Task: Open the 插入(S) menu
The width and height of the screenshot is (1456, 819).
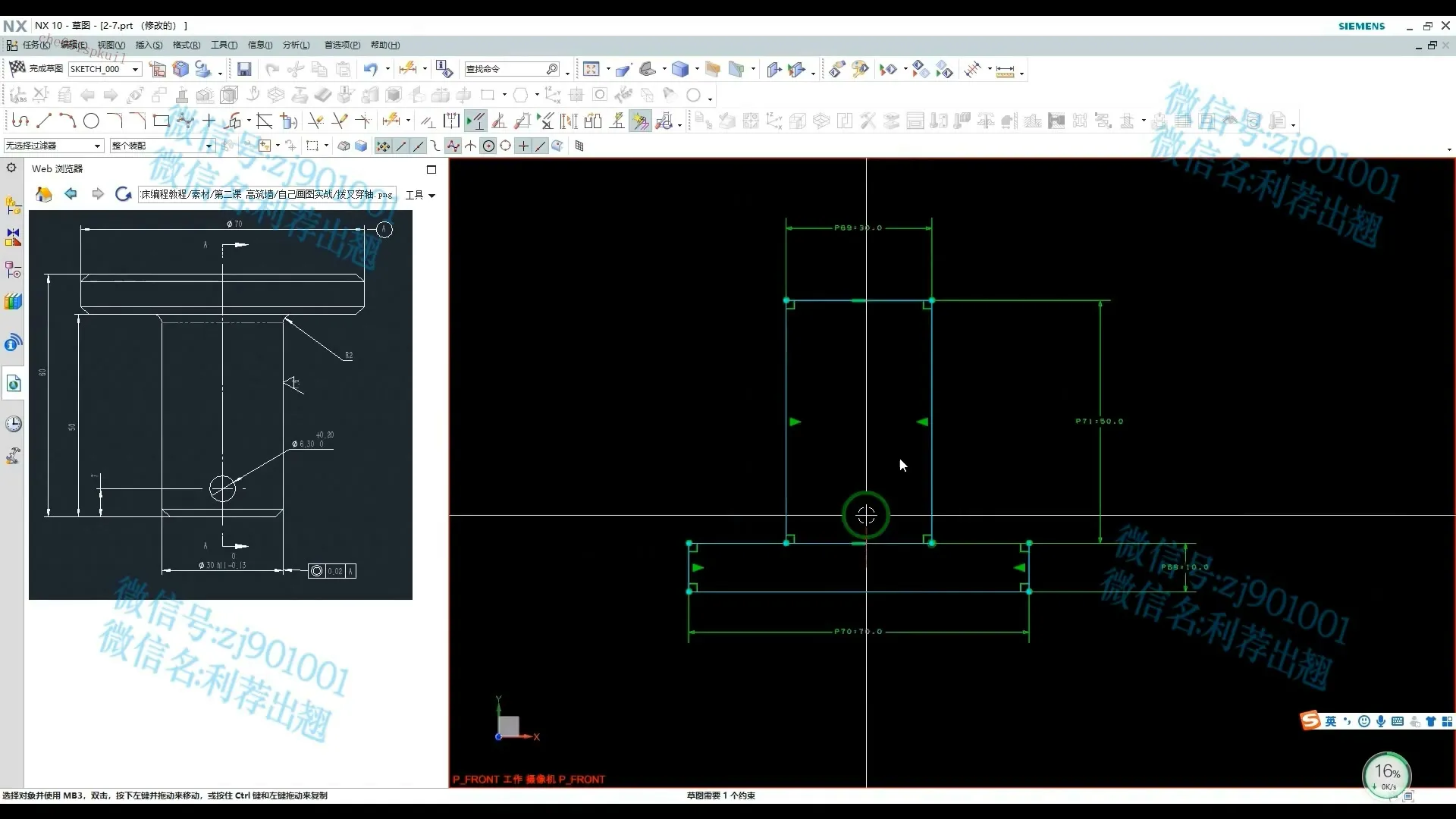Action: click(x=149, y=45)
